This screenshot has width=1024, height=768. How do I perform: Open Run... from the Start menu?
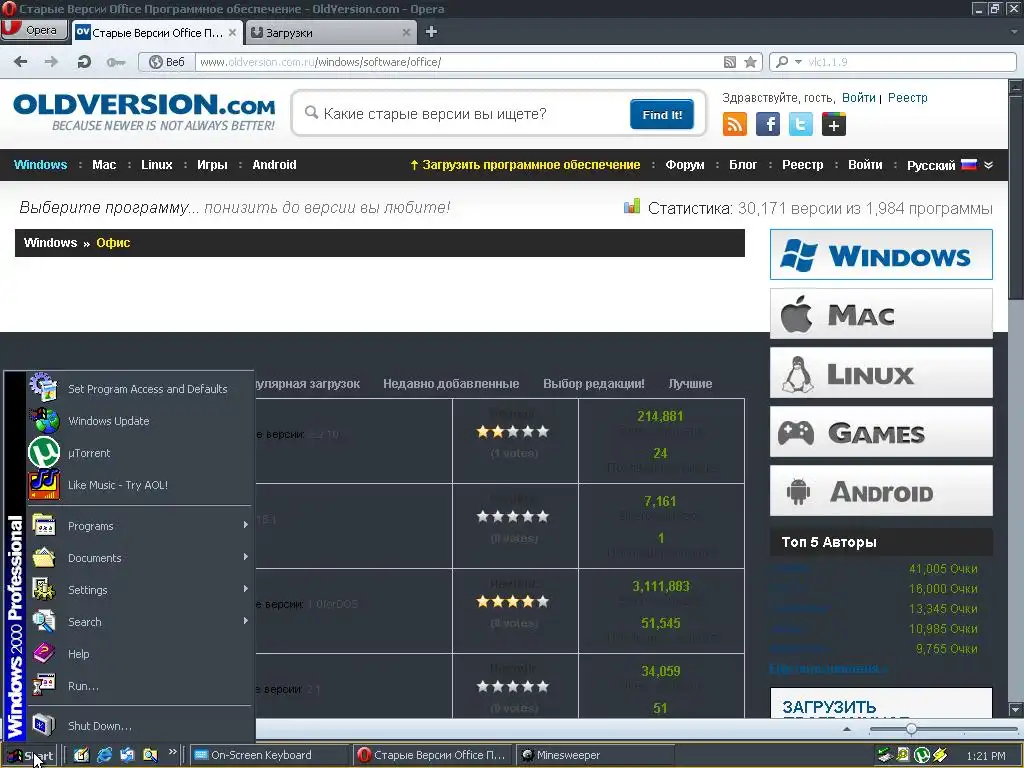point(140,686)
